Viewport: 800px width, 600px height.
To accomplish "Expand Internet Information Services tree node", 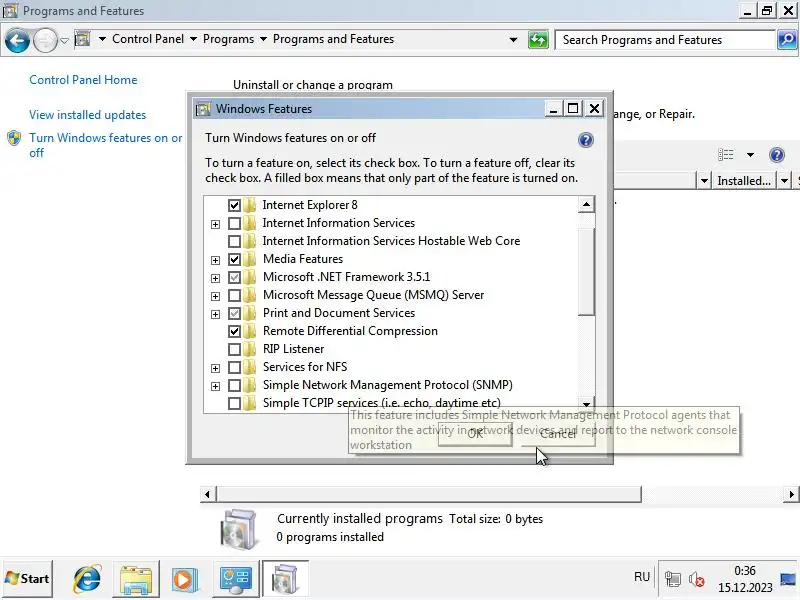I will pyautogui.click(x=215, y=224).
